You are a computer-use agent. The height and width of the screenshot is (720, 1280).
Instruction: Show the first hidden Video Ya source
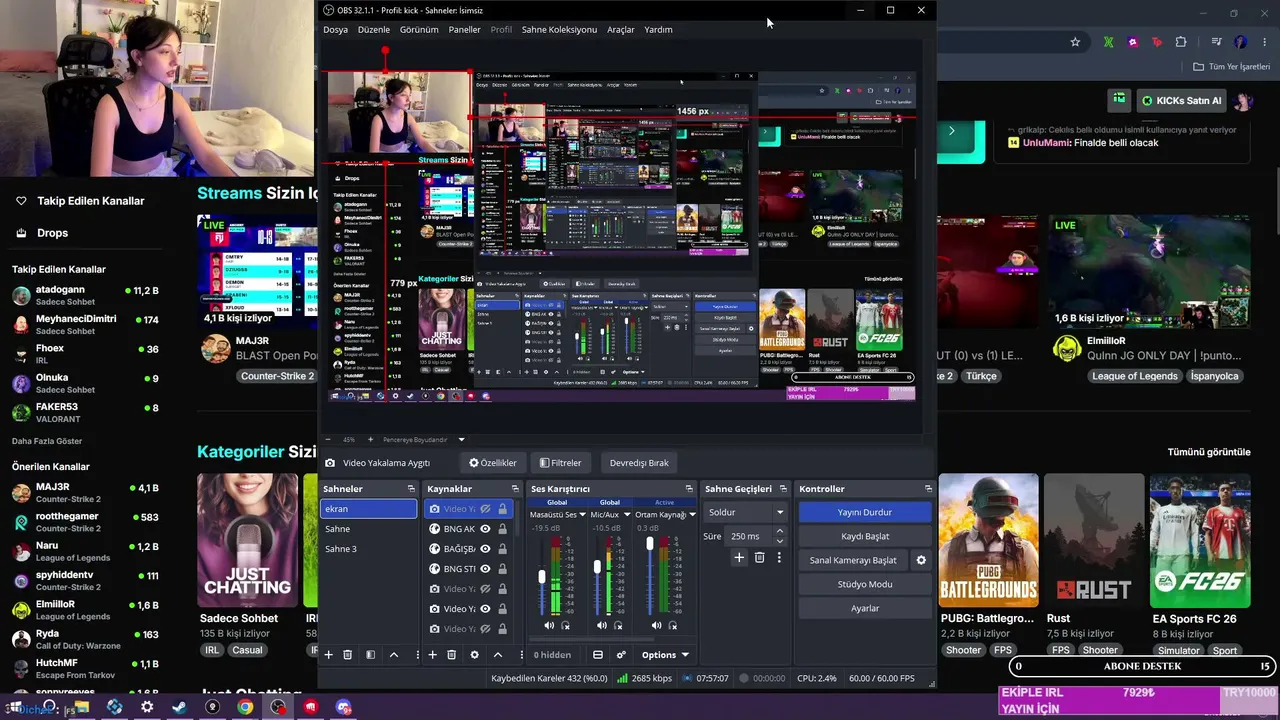point(485,509)
